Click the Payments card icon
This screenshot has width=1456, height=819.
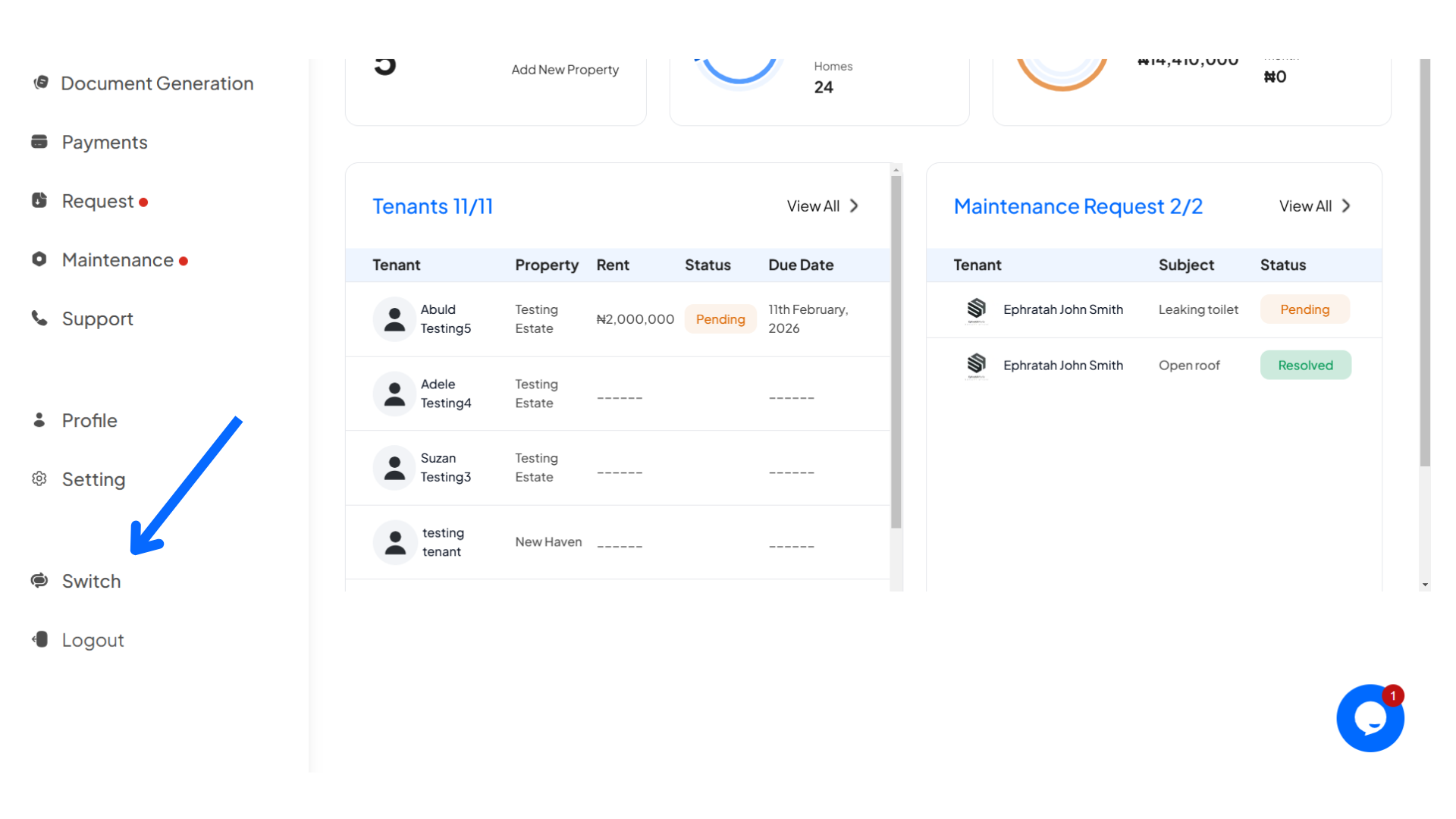point(39,142)
